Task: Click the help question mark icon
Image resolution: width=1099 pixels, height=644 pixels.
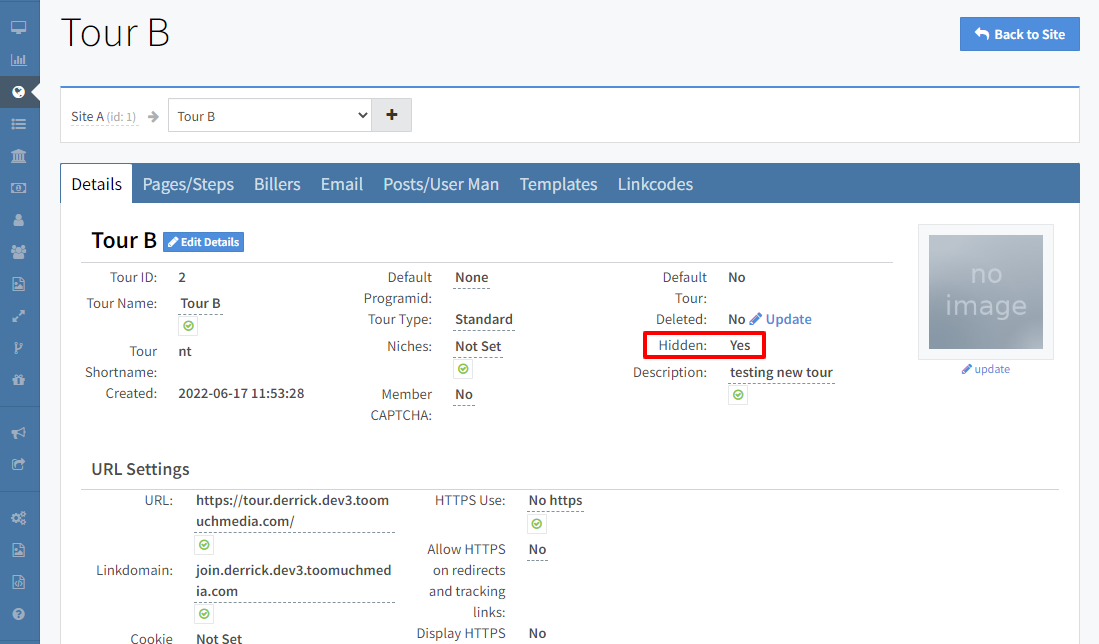Action: [x=18, y=614]
